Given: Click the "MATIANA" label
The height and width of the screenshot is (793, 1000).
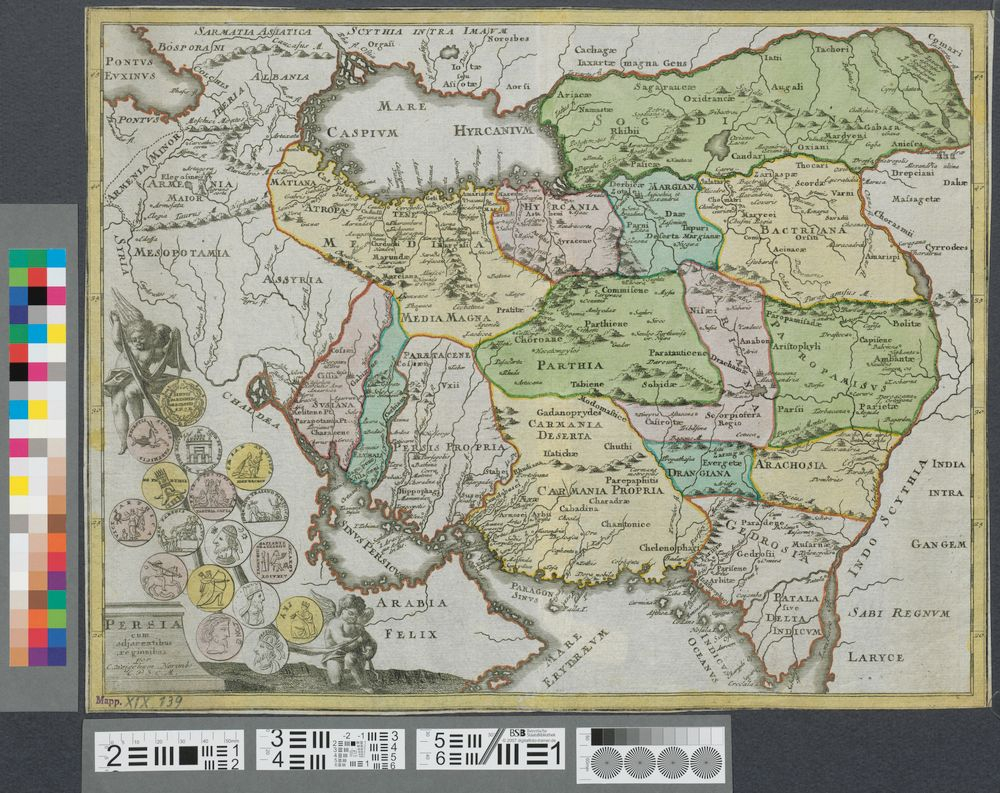Looking at the screenshot, I should (x=293, y=182).
